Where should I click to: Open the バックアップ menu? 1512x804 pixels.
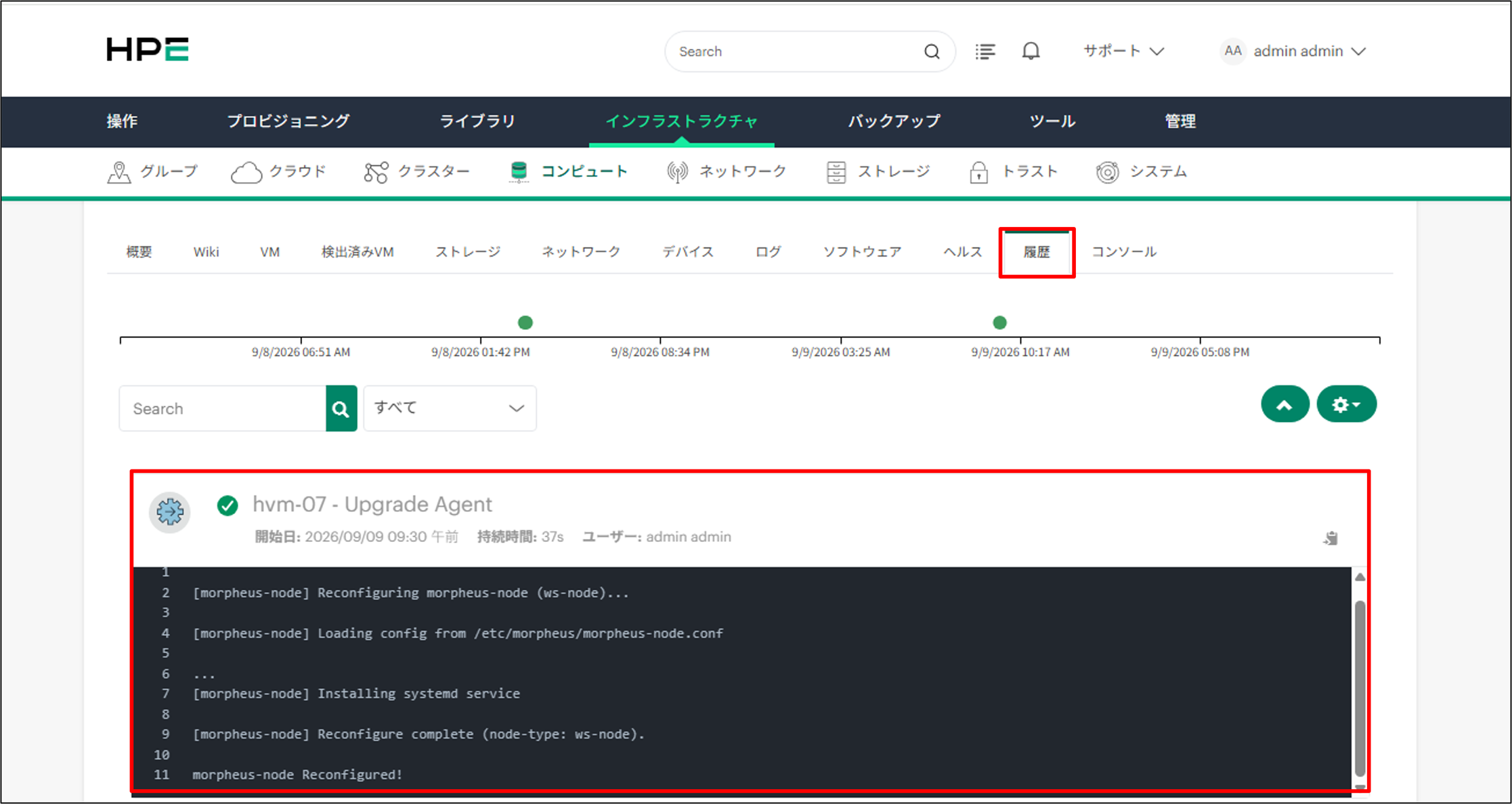[x=894, y=121]
